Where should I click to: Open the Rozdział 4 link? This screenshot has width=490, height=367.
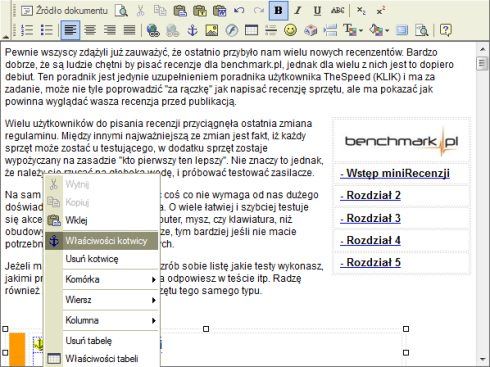pos(370,241)
